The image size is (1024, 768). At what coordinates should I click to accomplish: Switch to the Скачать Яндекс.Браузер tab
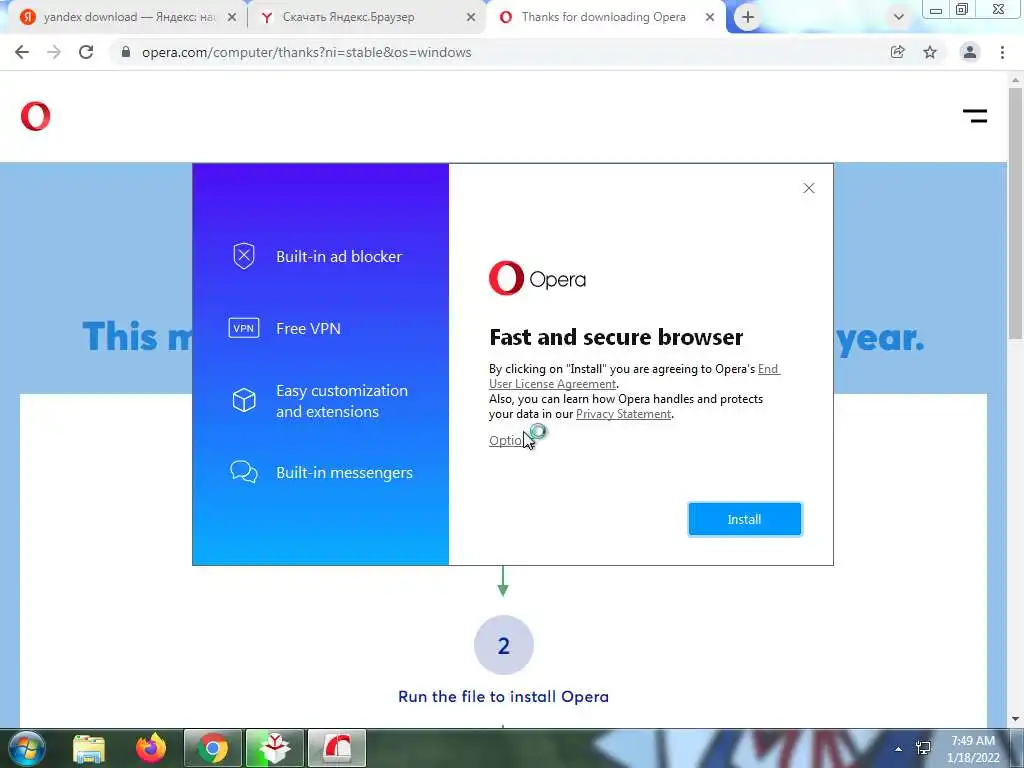pos(366,17)
